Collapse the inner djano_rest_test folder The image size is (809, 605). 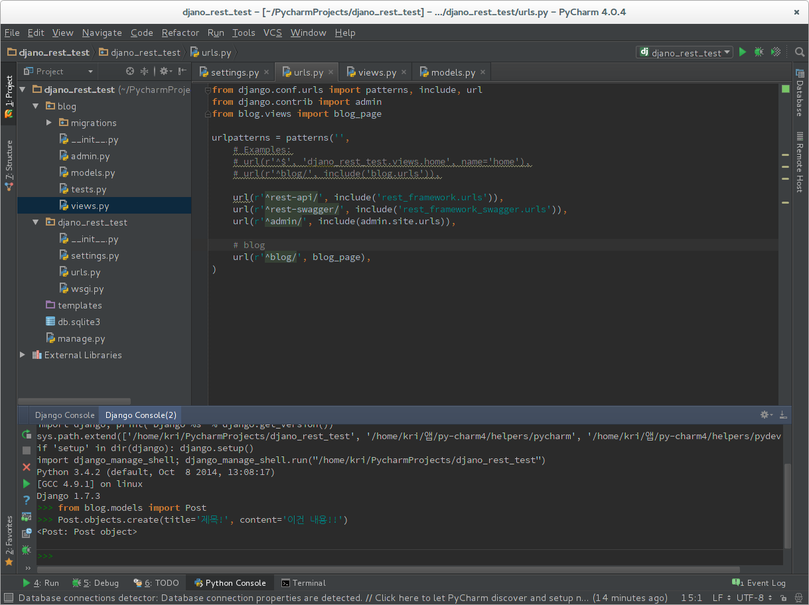click(35, 222)
